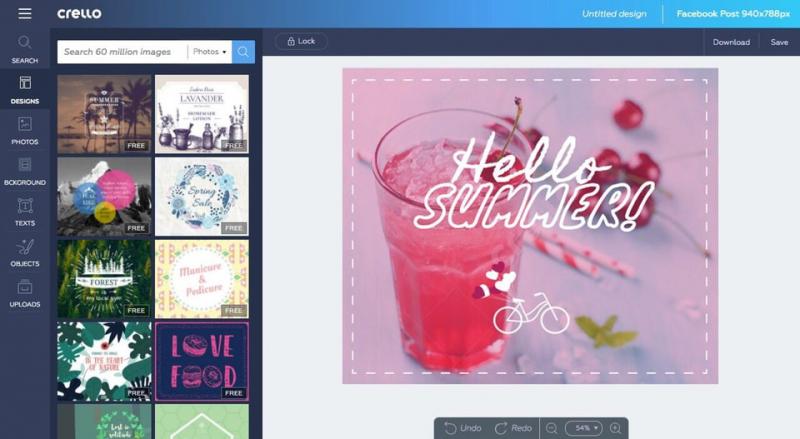Click in the Search 60 million images field

click(x=120, y=52)
